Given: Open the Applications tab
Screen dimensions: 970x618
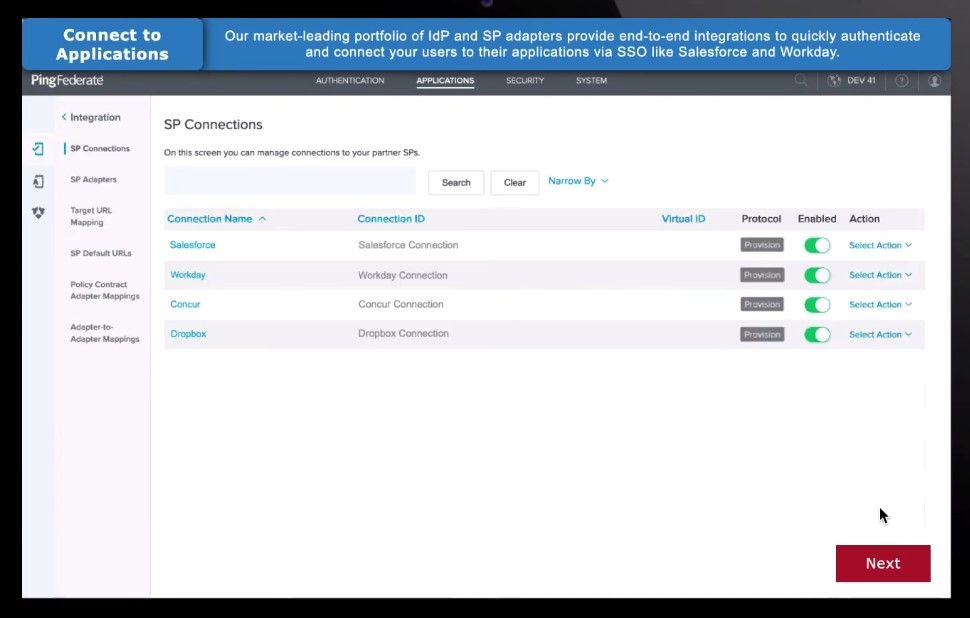Looking at the screenshot, I should (x=445, y=80).
